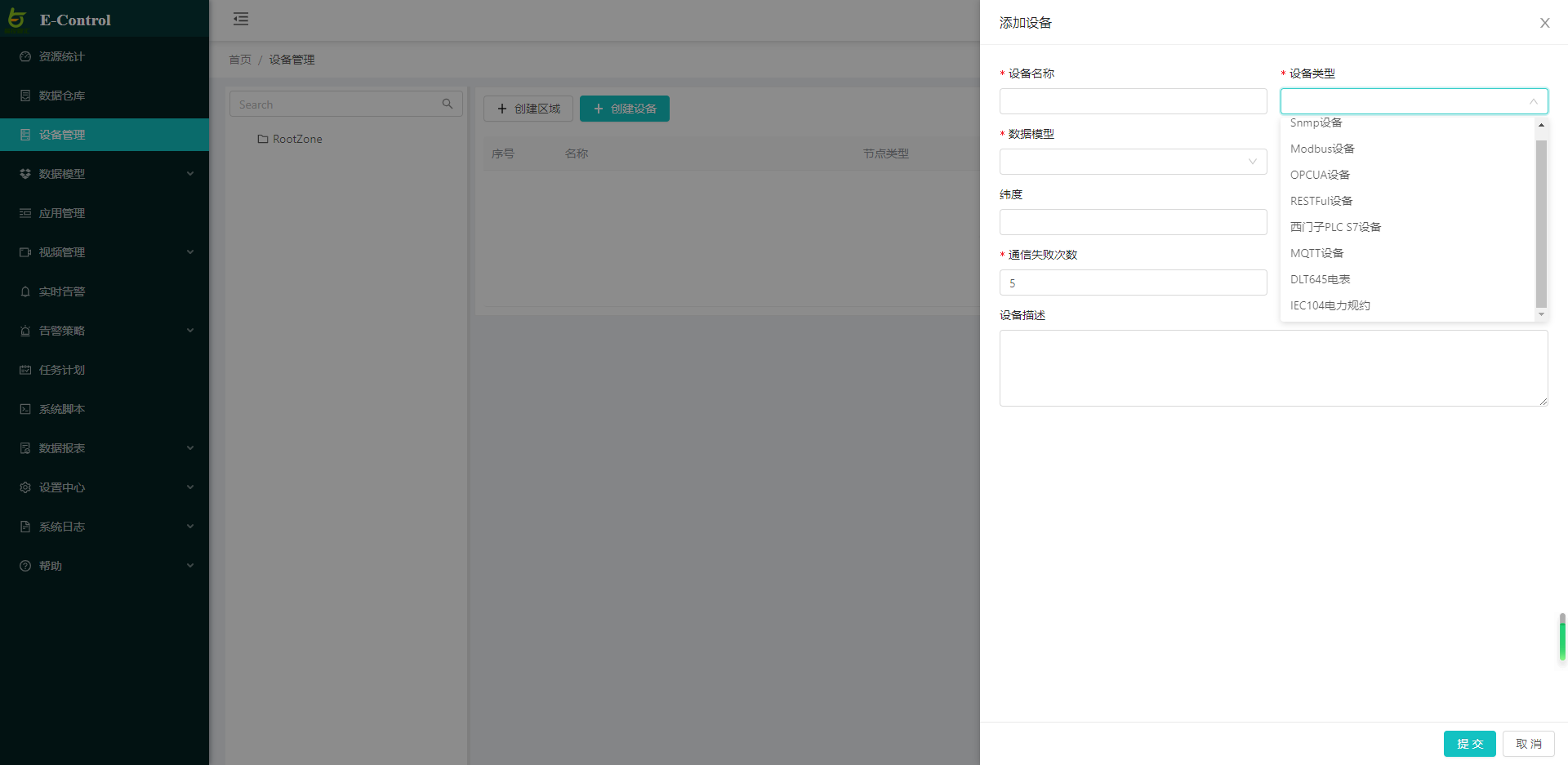1568x765 pixels.
Task: Expand the 数据模型 menu chevron
Action: point(190,174)
